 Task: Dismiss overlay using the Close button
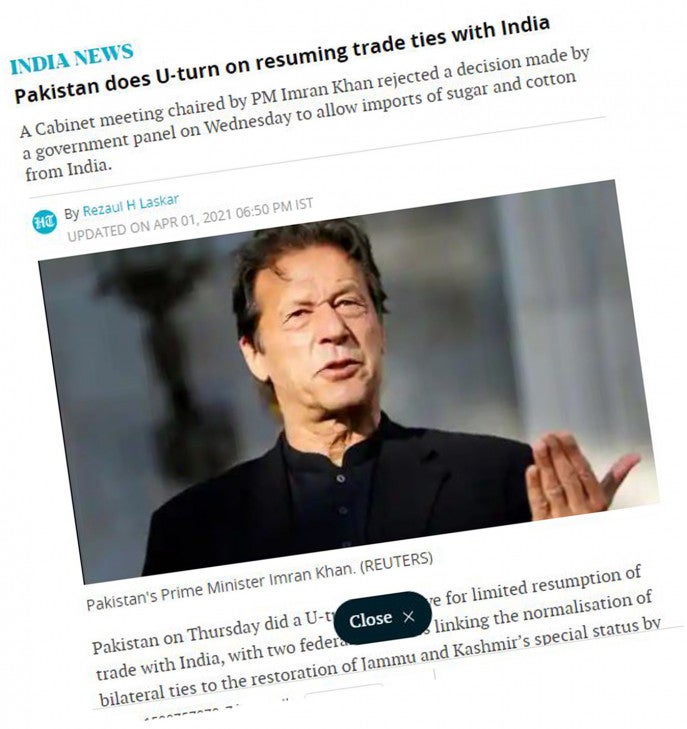coord(382,618)
